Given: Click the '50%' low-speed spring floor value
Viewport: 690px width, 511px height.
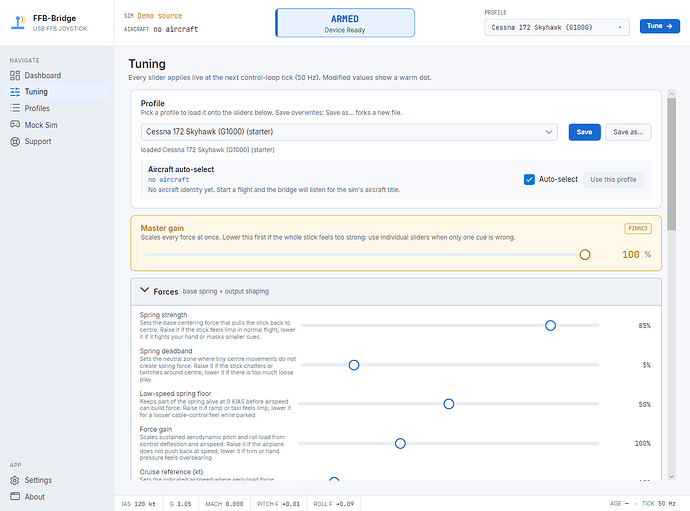Looking at the screenshot, I should pyautogui.click(x=644, y=404).
